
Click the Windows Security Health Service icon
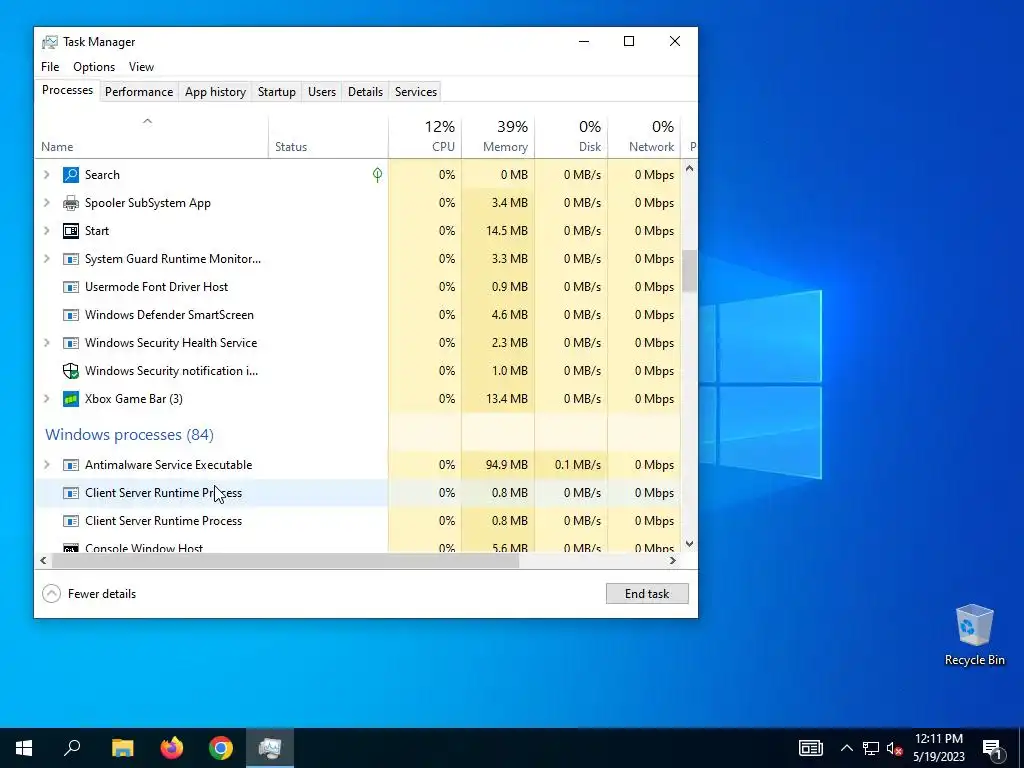(71, 344)
